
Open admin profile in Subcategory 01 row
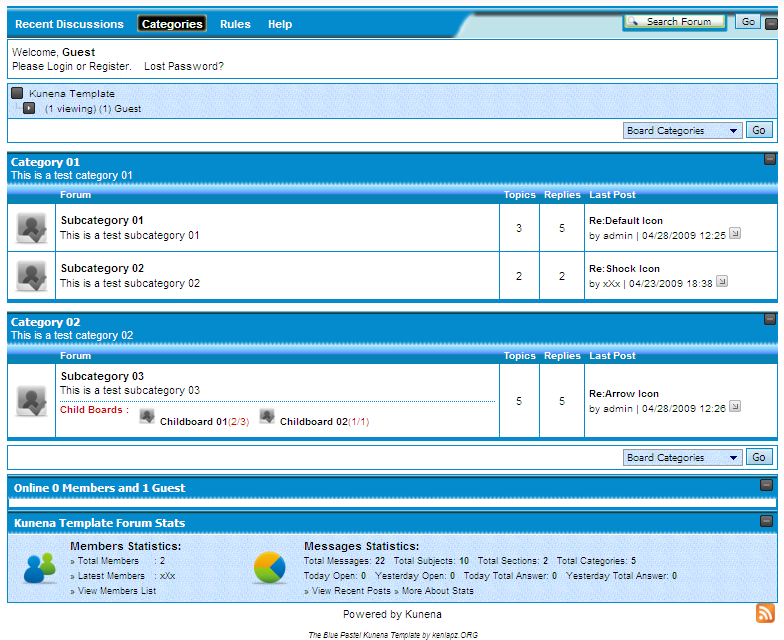pos(618,236)
